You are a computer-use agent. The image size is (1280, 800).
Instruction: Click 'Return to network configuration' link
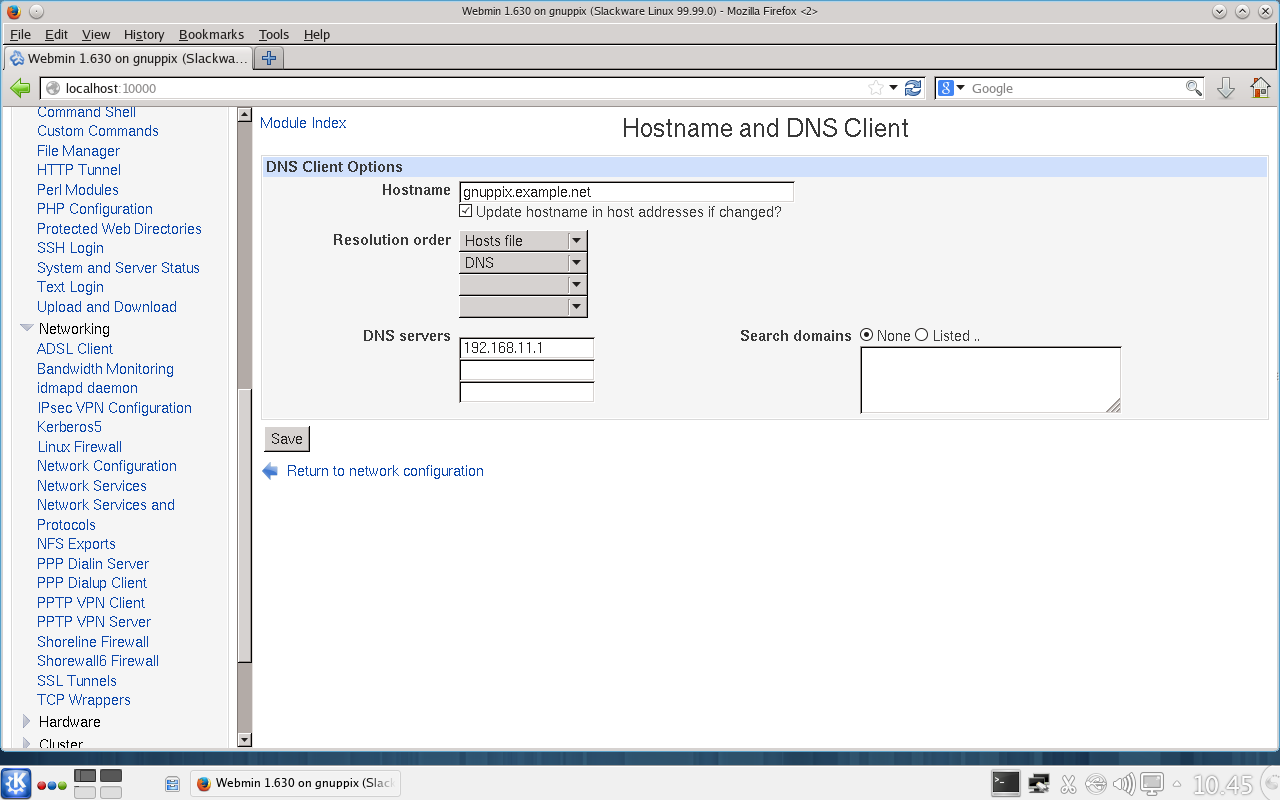coord(385,471)
